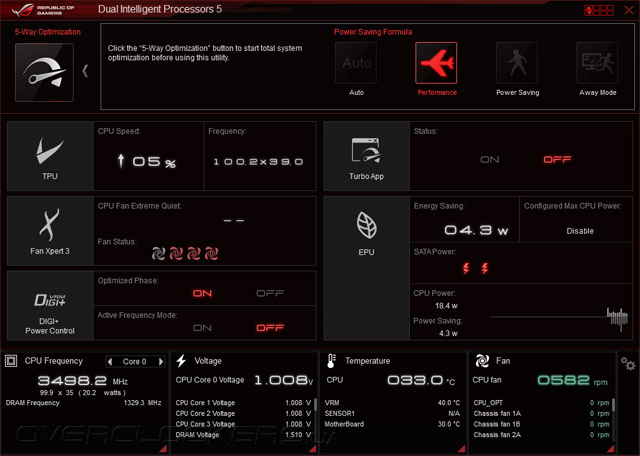Image resolution: width=640 pixels, height=456 pixels.
Task: Click the Temperature thermometer icon
Action: (331, 361)
